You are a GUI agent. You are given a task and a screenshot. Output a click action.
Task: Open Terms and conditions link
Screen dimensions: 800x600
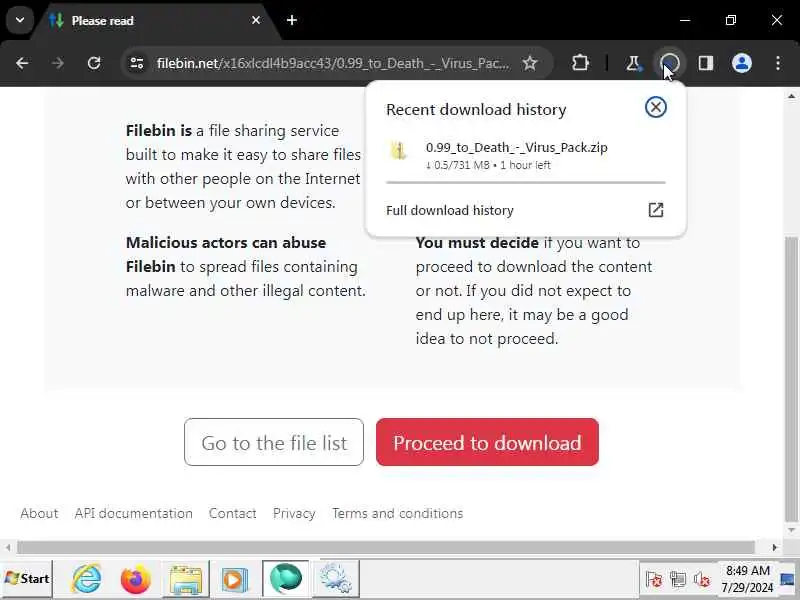397,513
